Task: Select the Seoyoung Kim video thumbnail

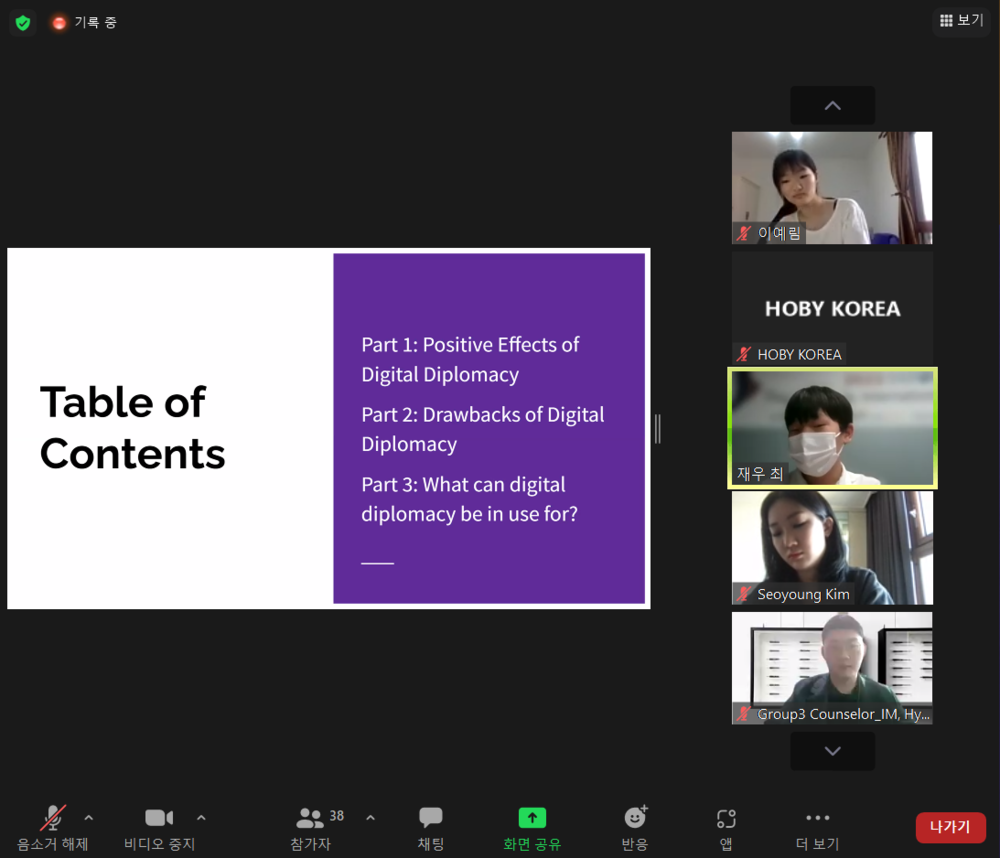Action: point(832,547)
